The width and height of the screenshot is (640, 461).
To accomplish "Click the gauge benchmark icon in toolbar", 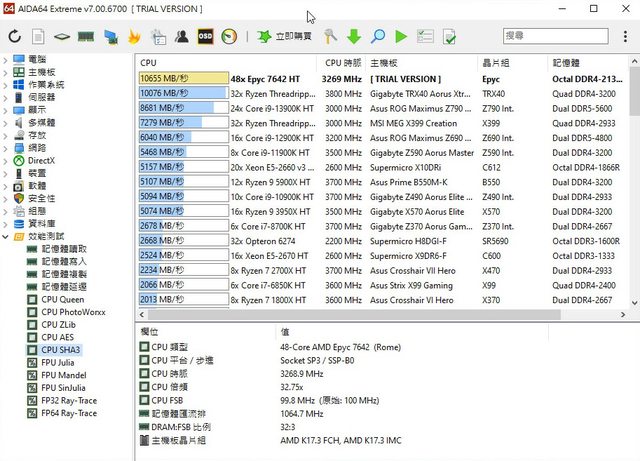I will (229, 36).
